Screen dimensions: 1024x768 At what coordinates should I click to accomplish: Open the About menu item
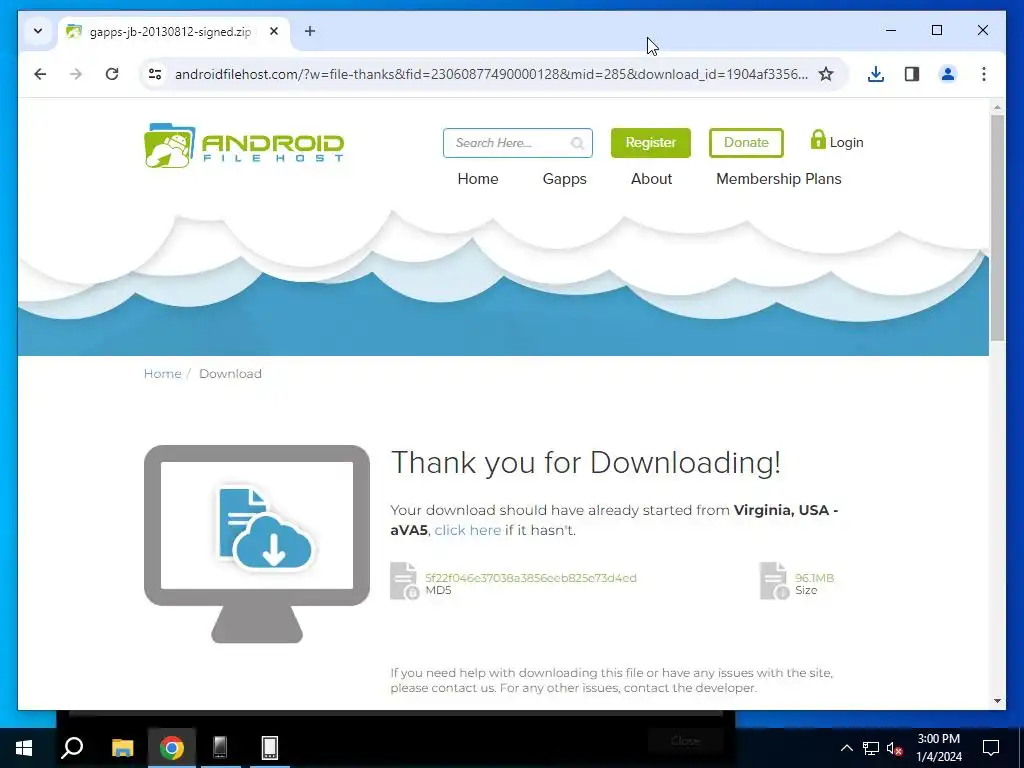651,179
